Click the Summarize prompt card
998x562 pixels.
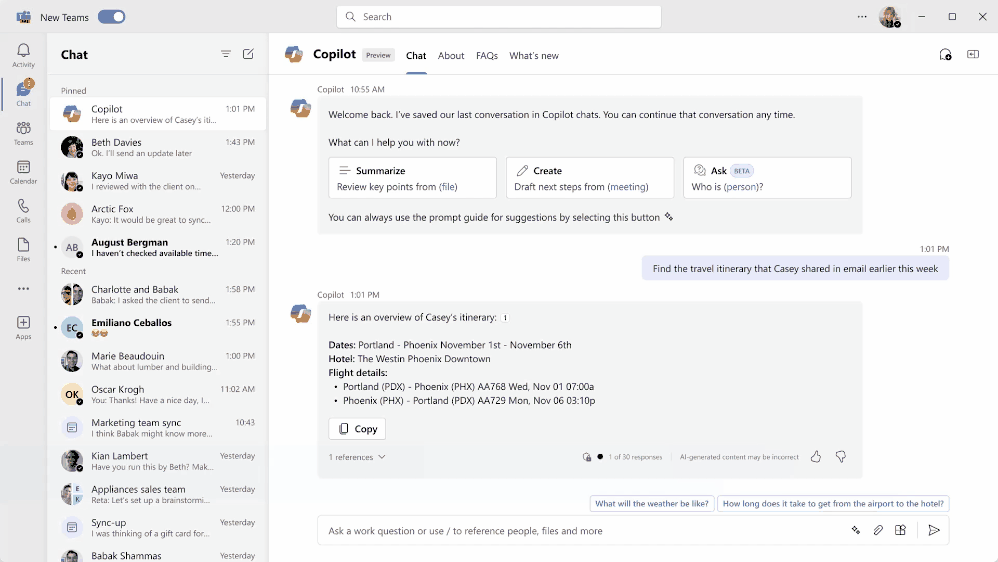tap(412, 178)
